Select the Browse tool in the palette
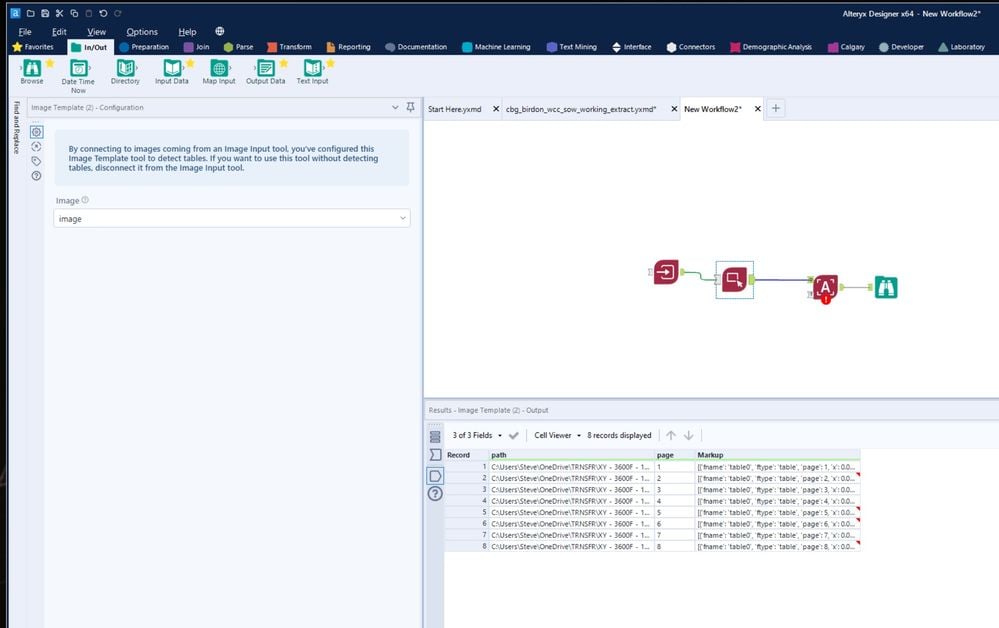The image size is (999, 628). pos(32,71)
